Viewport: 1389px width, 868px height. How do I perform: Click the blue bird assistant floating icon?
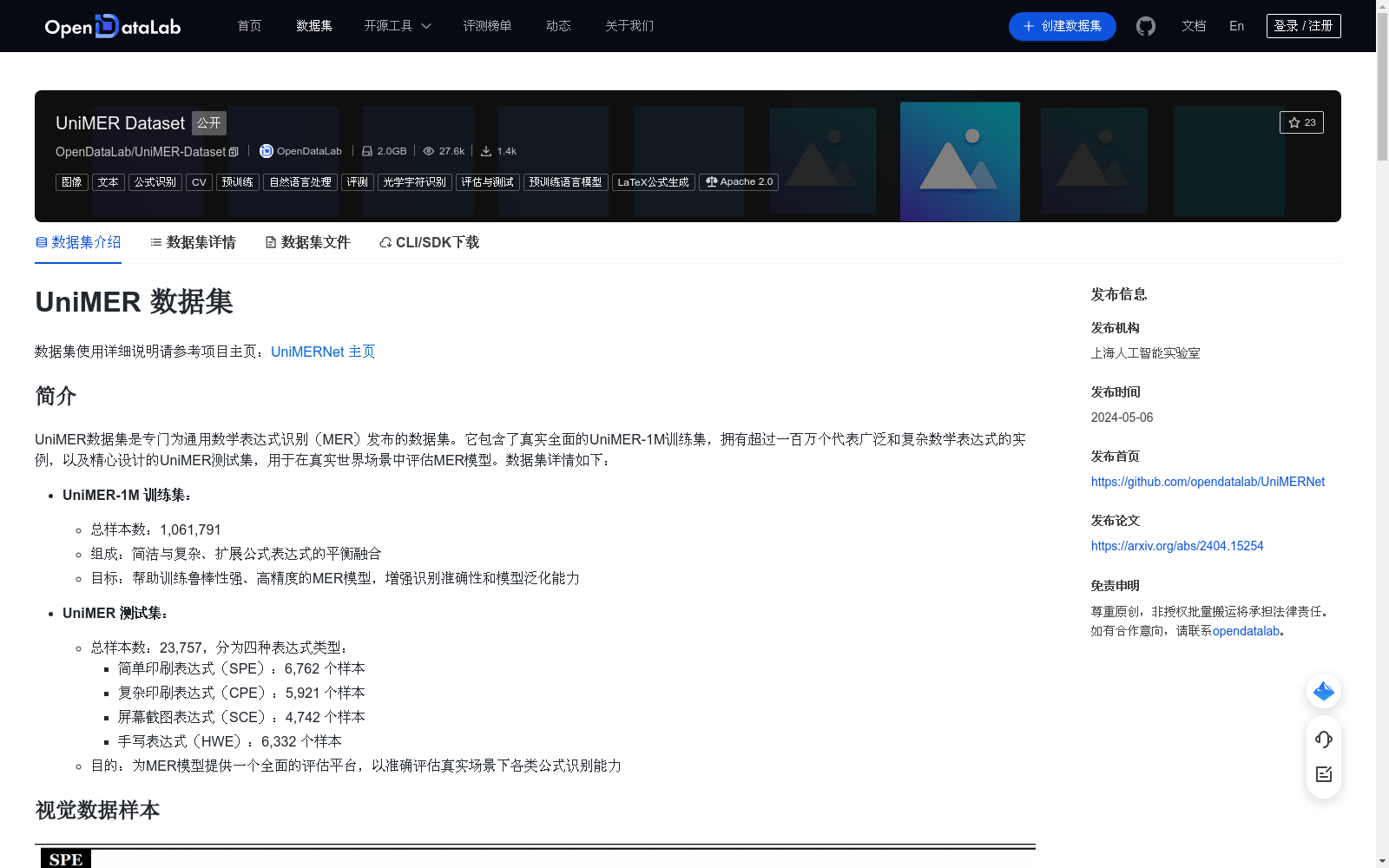coord(1324,691)
